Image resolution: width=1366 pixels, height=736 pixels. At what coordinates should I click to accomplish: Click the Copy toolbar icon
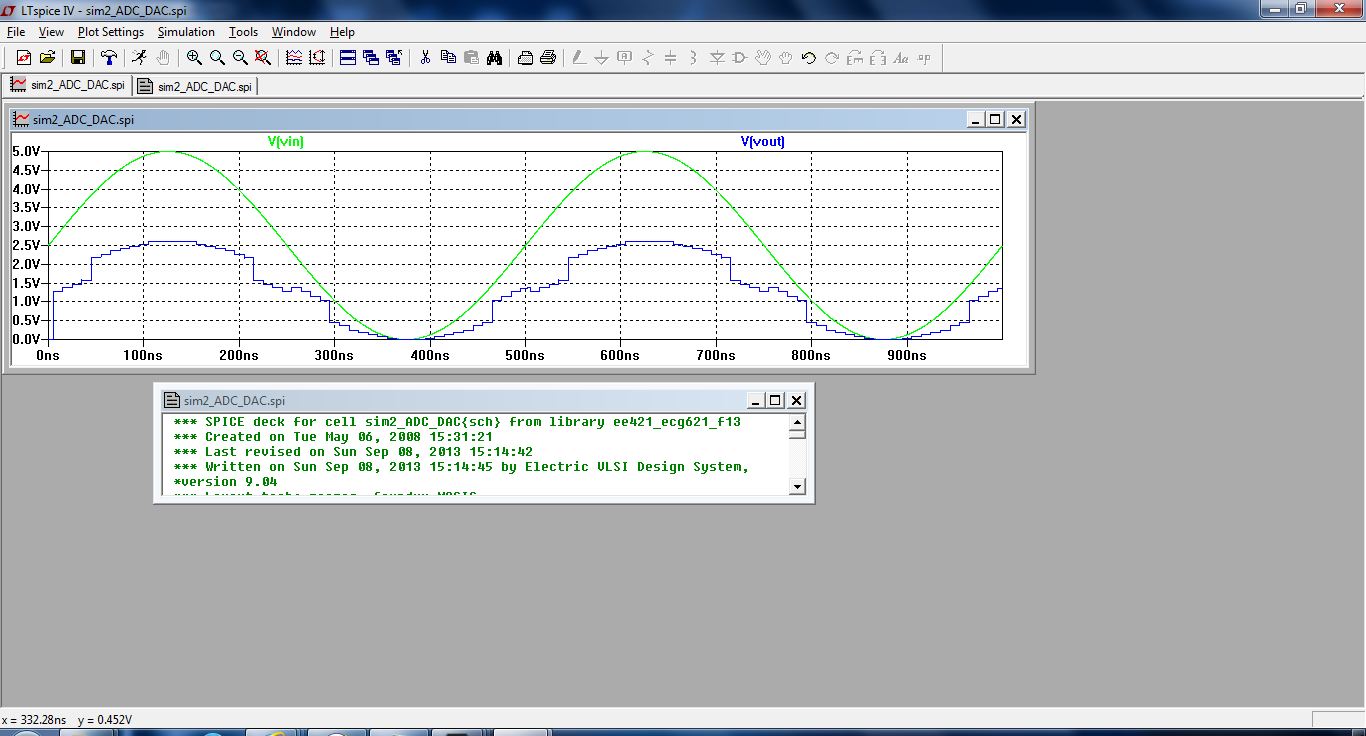coord(448,58)
